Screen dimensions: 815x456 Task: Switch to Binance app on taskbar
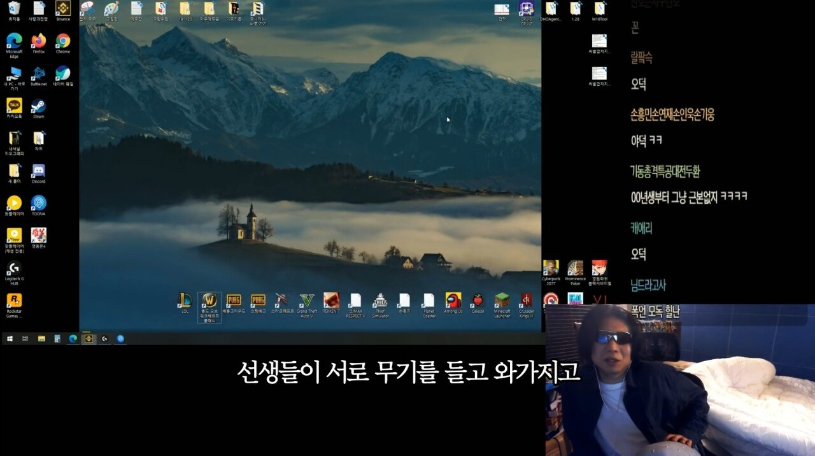point(88,338)
